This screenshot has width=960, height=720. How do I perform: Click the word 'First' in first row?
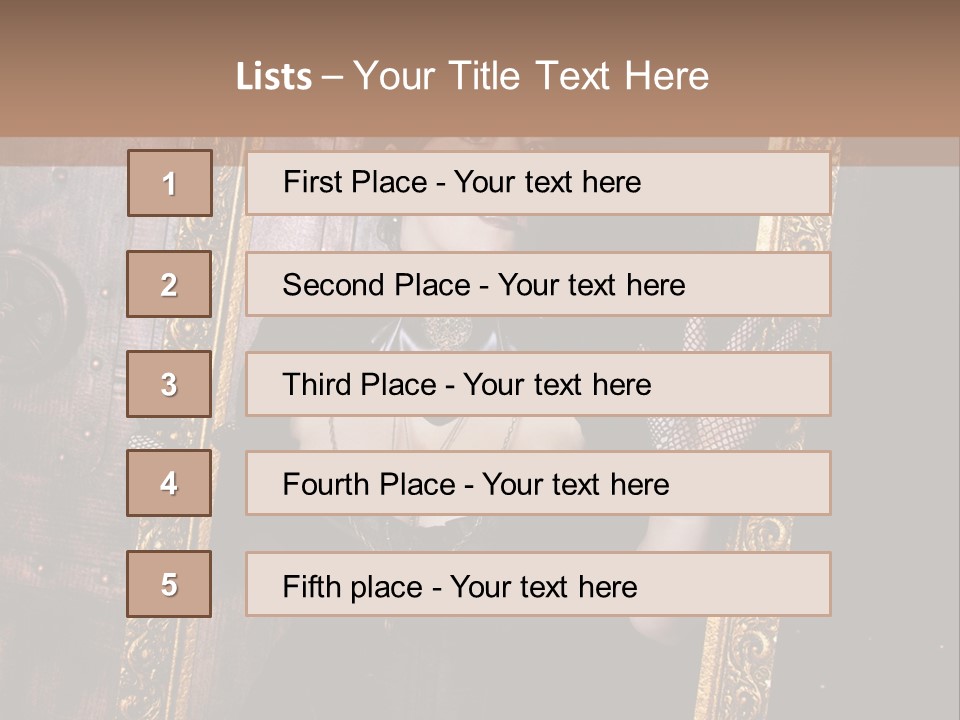point(313,182)
